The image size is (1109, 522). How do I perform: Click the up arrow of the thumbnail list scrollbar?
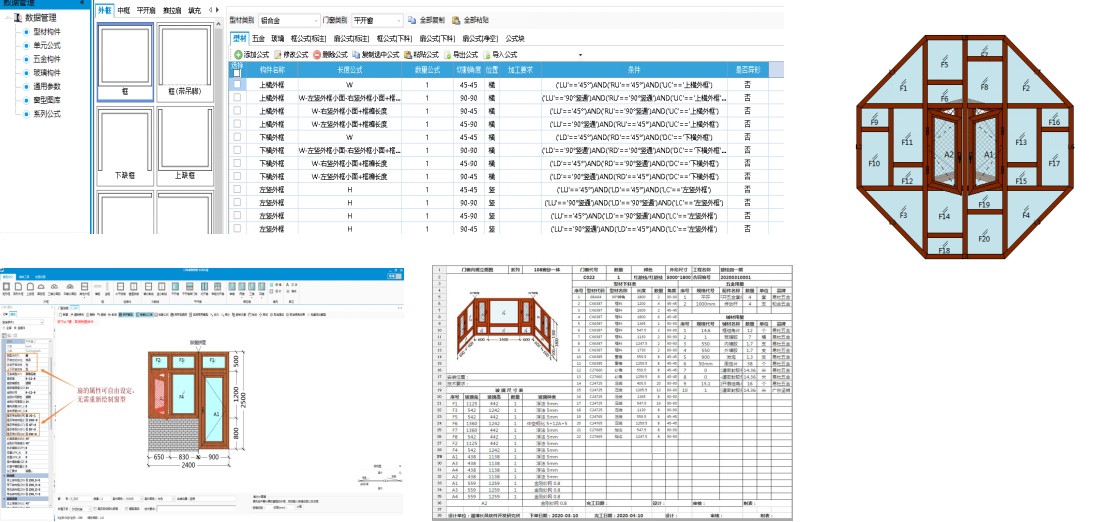coord(220,25)
